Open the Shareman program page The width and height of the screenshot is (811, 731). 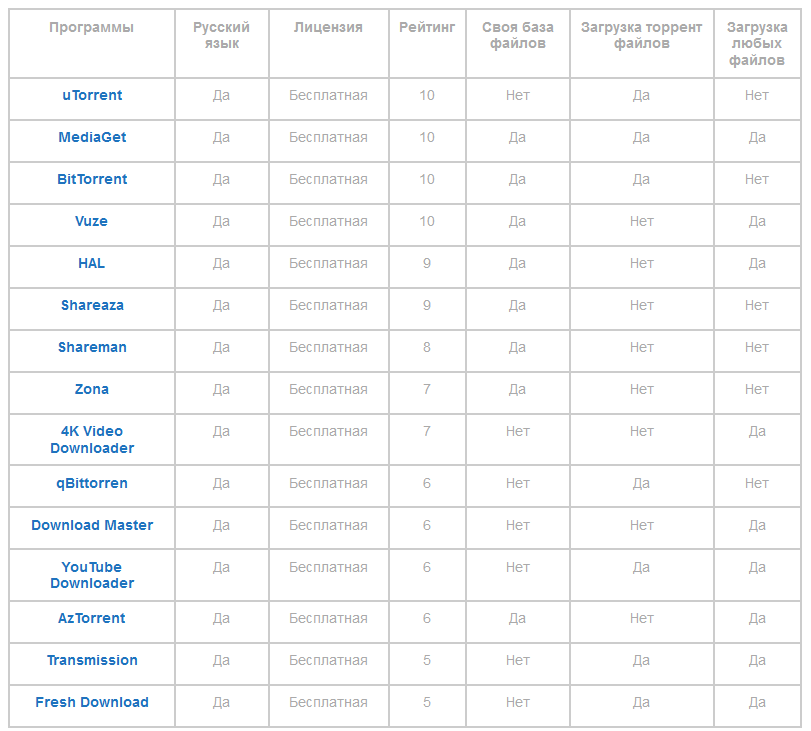click(x=92, y=347)
